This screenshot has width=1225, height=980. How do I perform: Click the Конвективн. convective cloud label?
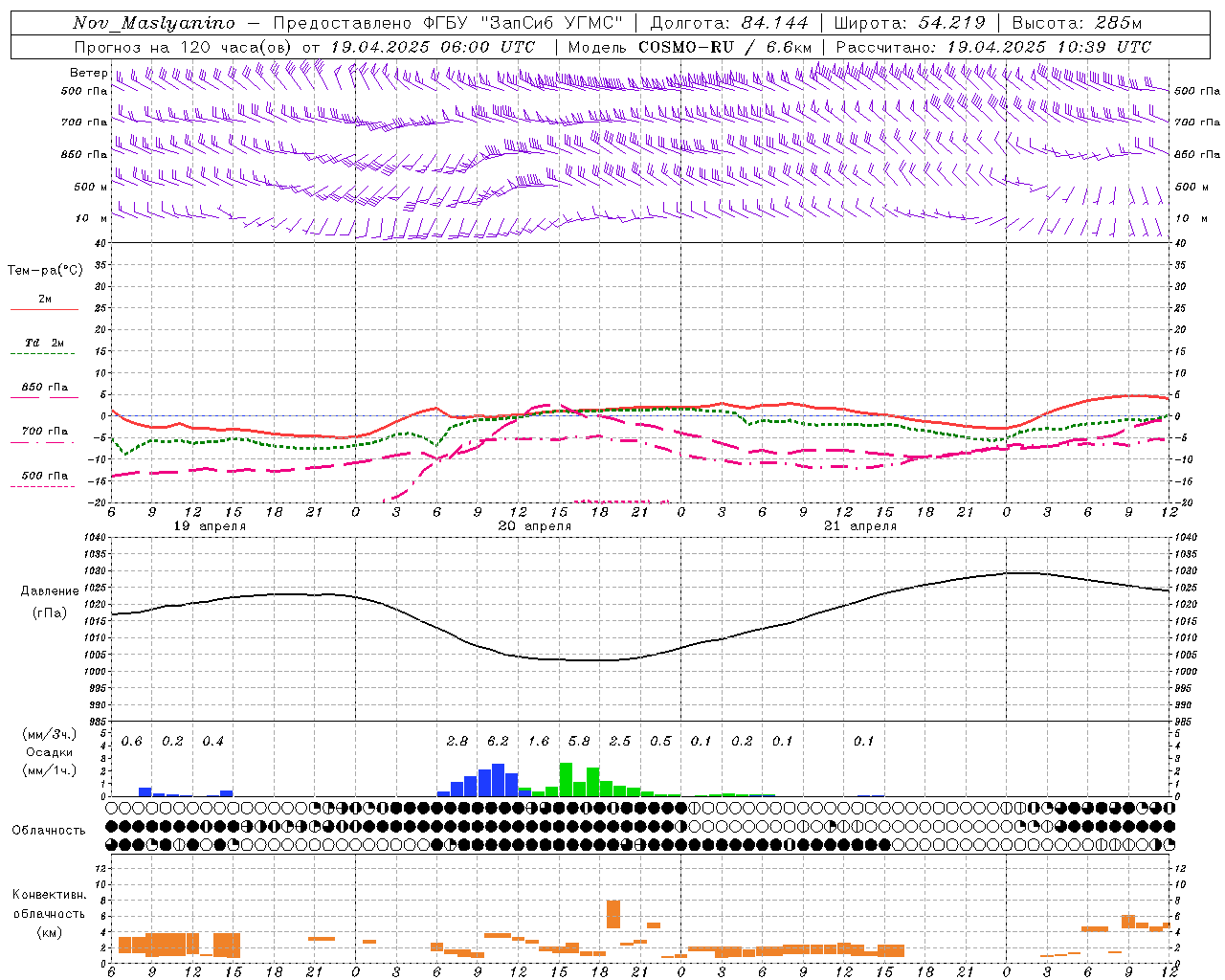(49, 895)
